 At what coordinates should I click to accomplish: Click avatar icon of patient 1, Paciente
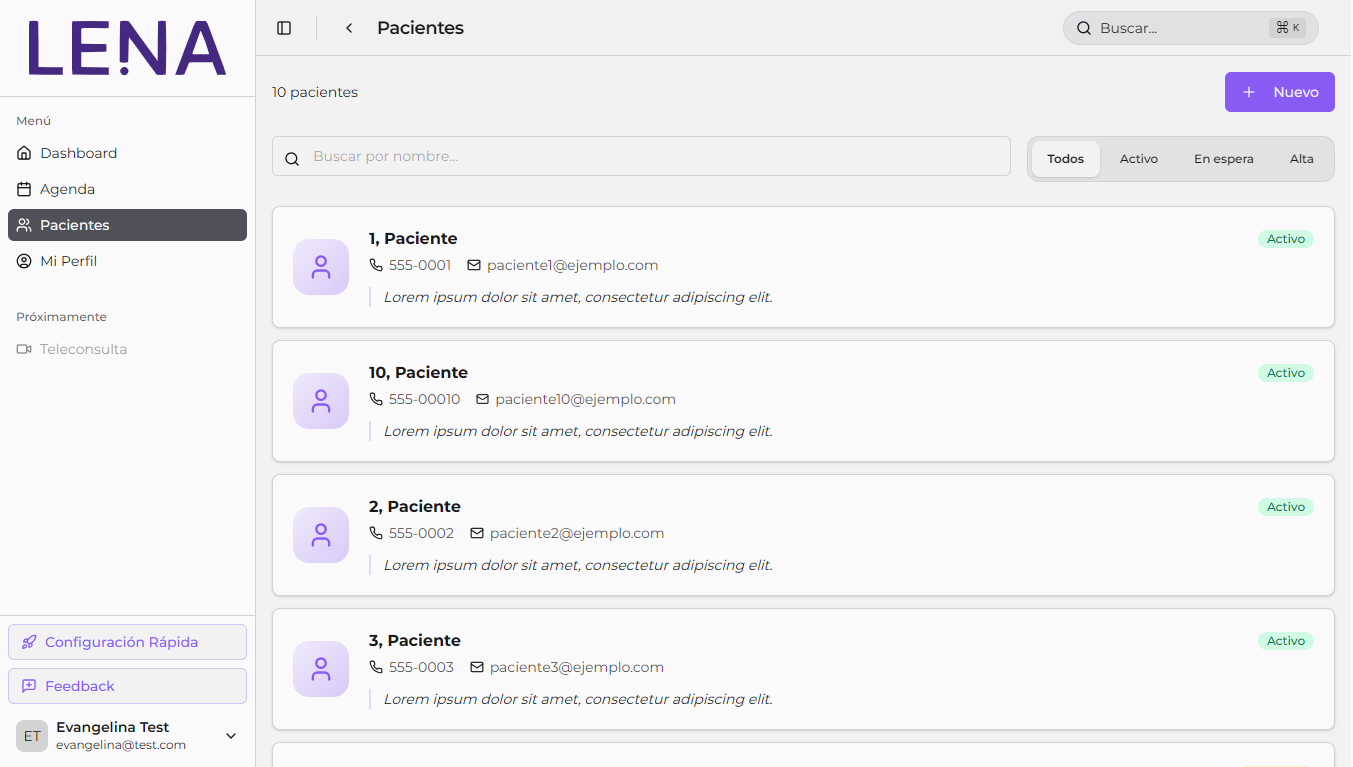point(321,267)
